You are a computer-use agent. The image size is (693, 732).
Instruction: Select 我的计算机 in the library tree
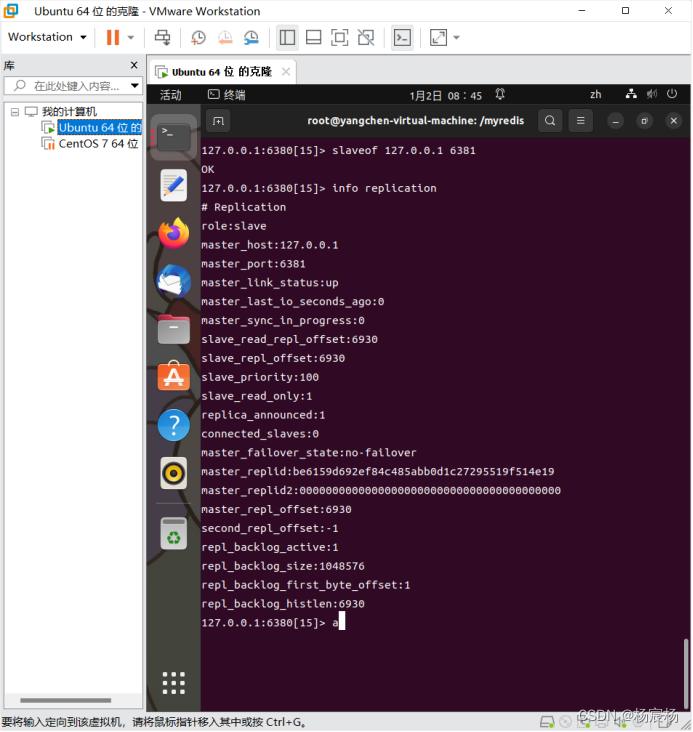[69, 112]
